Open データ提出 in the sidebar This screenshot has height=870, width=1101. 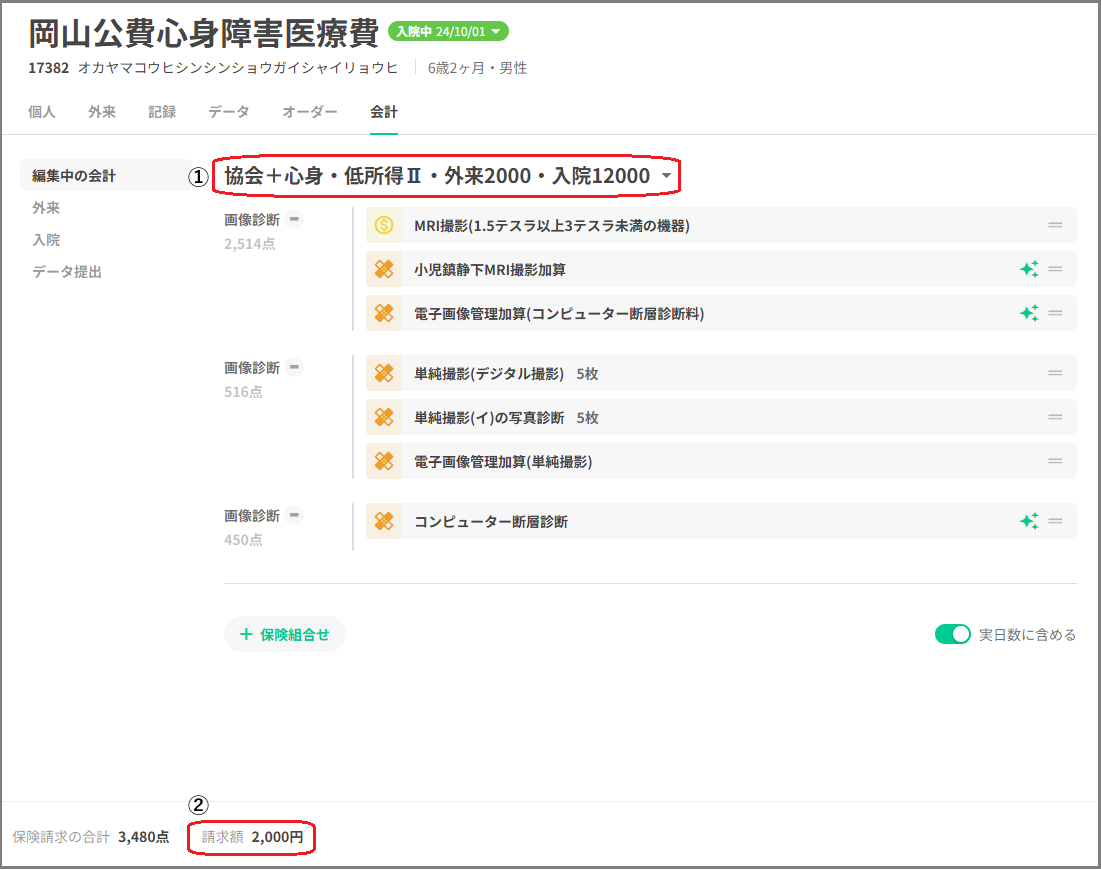click(67, 272)
